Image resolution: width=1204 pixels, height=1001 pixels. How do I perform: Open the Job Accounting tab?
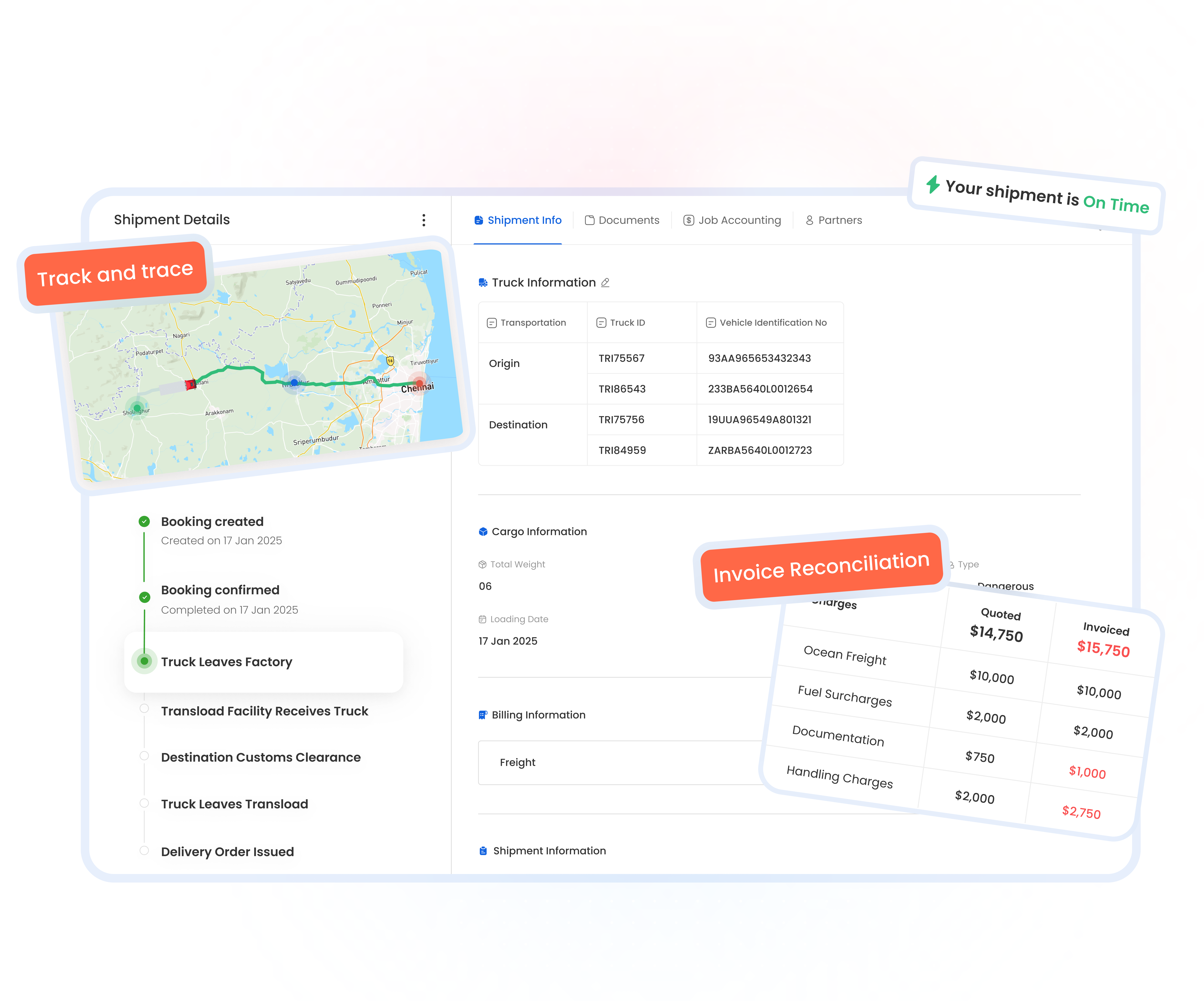732,220
